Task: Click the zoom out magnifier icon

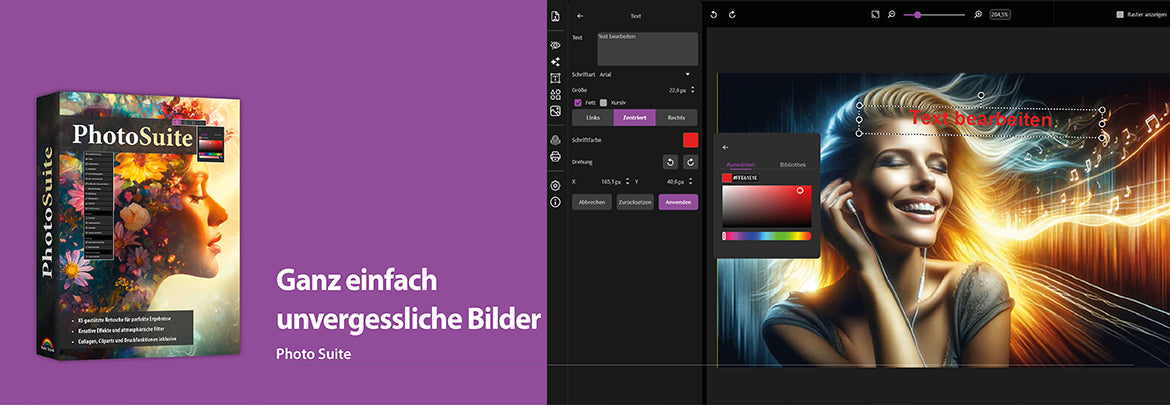Action: pos(891,15)
